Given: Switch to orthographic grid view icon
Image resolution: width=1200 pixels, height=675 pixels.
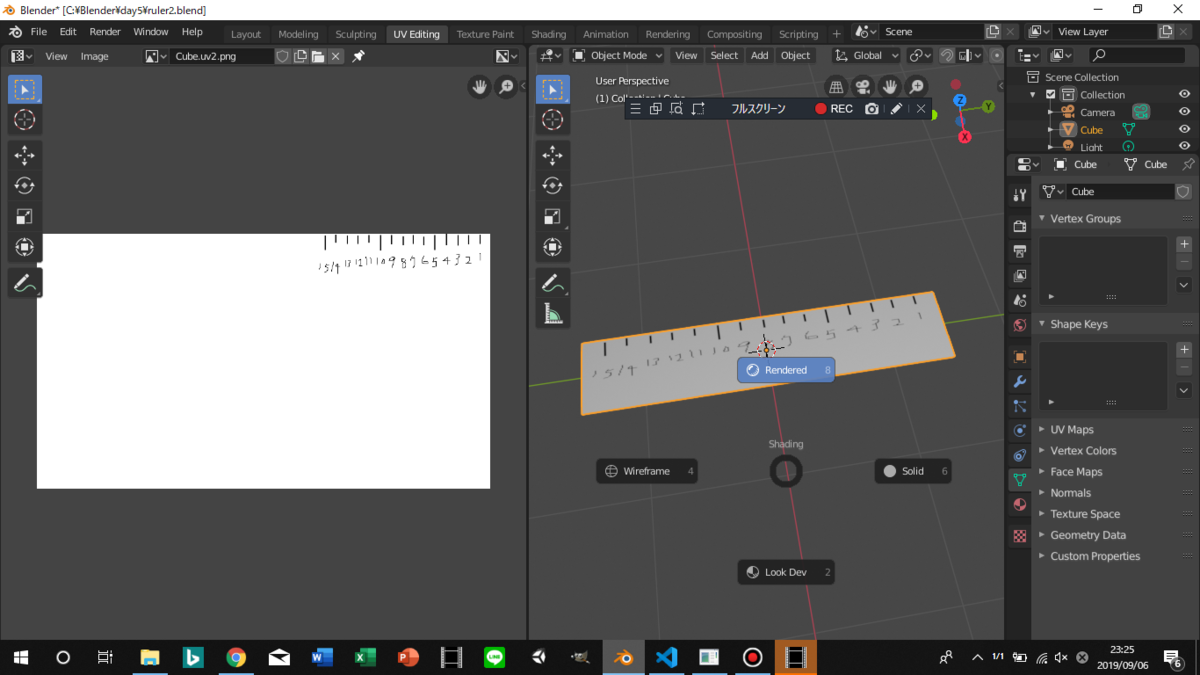Looking at the screenshot, I should pos(836,88).
